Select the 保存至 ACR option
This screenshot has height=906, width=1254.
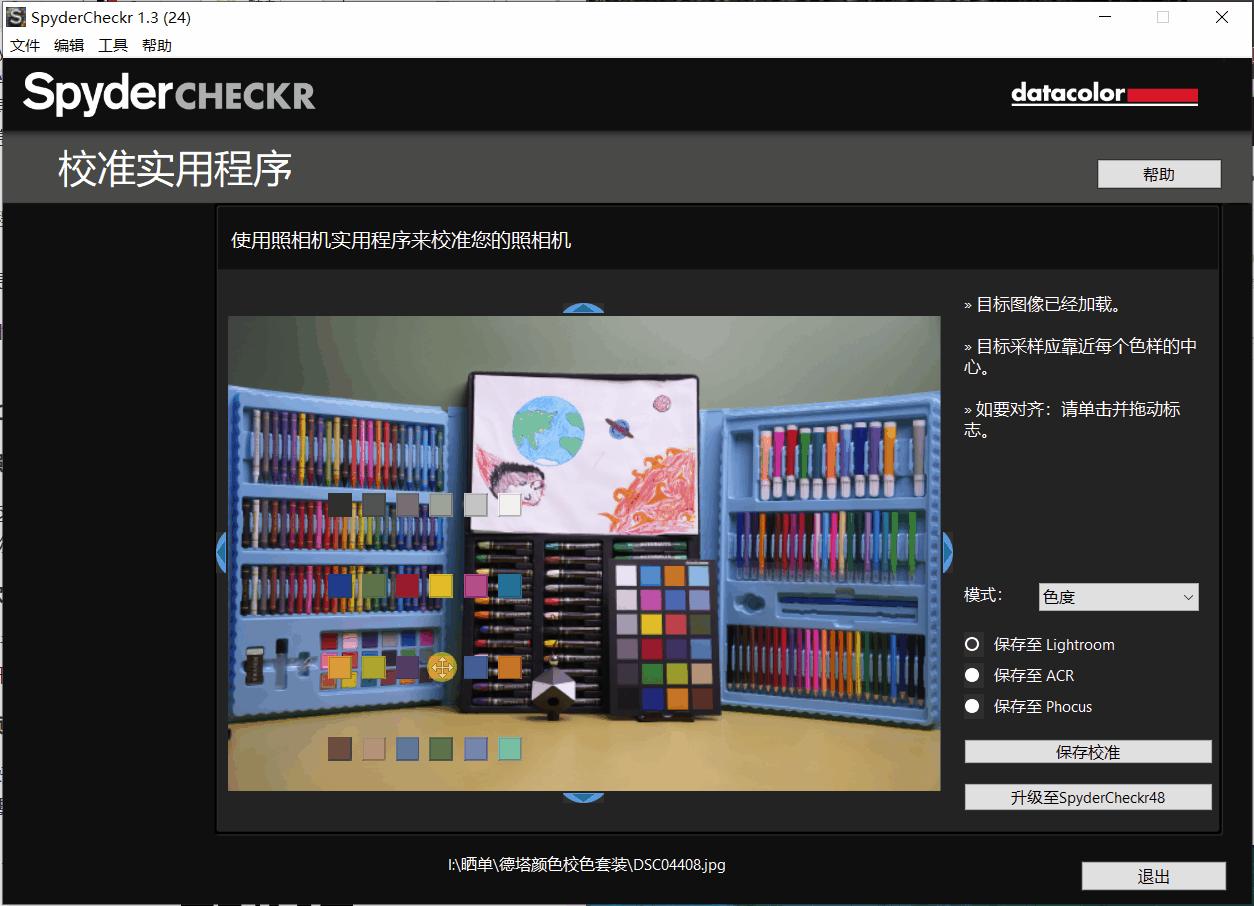click(x=972, y=675)
